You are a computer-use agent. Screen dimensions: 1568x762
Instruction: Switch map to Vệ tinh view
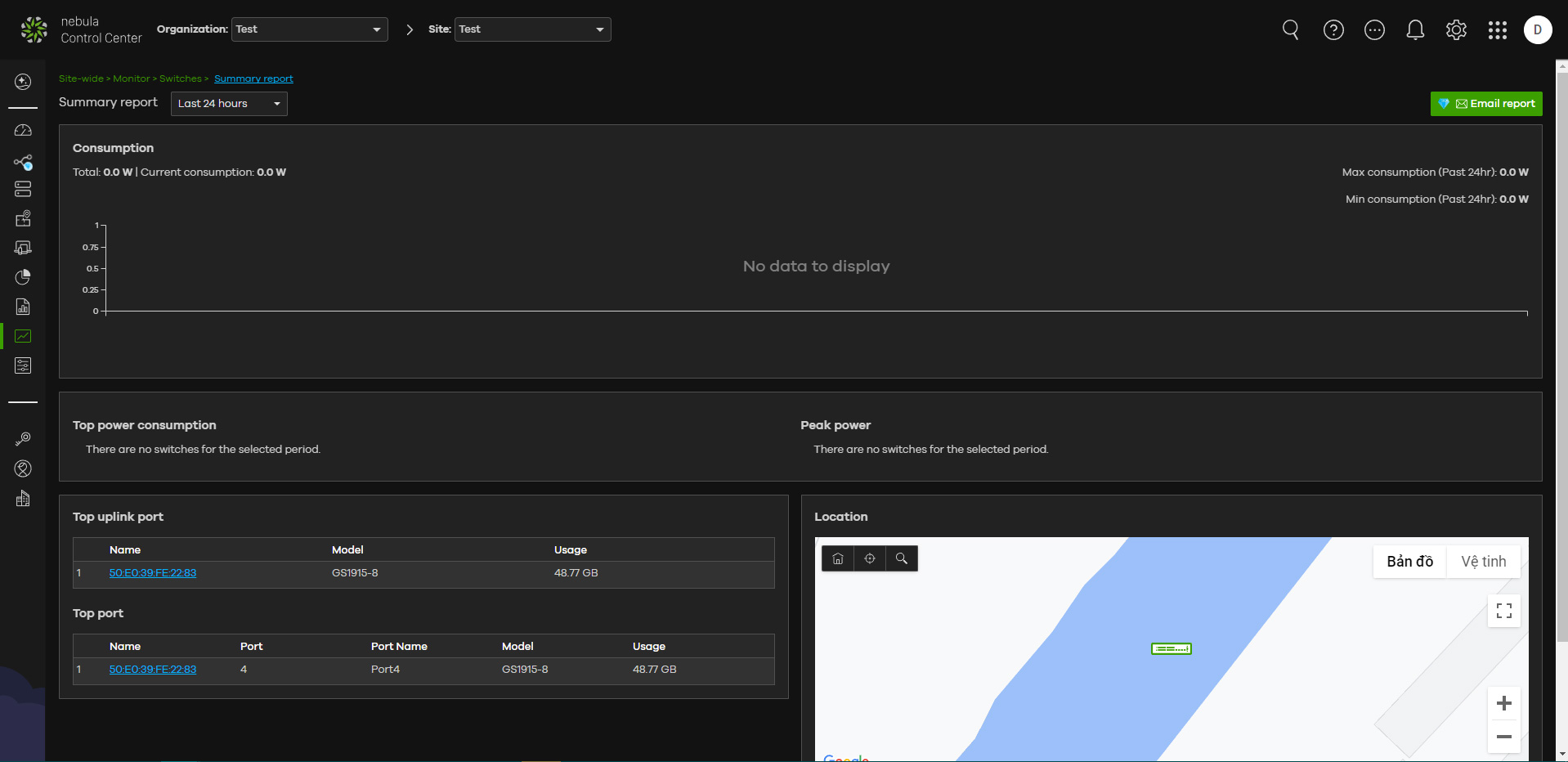pyautogui.click(x=1483, y=562)
